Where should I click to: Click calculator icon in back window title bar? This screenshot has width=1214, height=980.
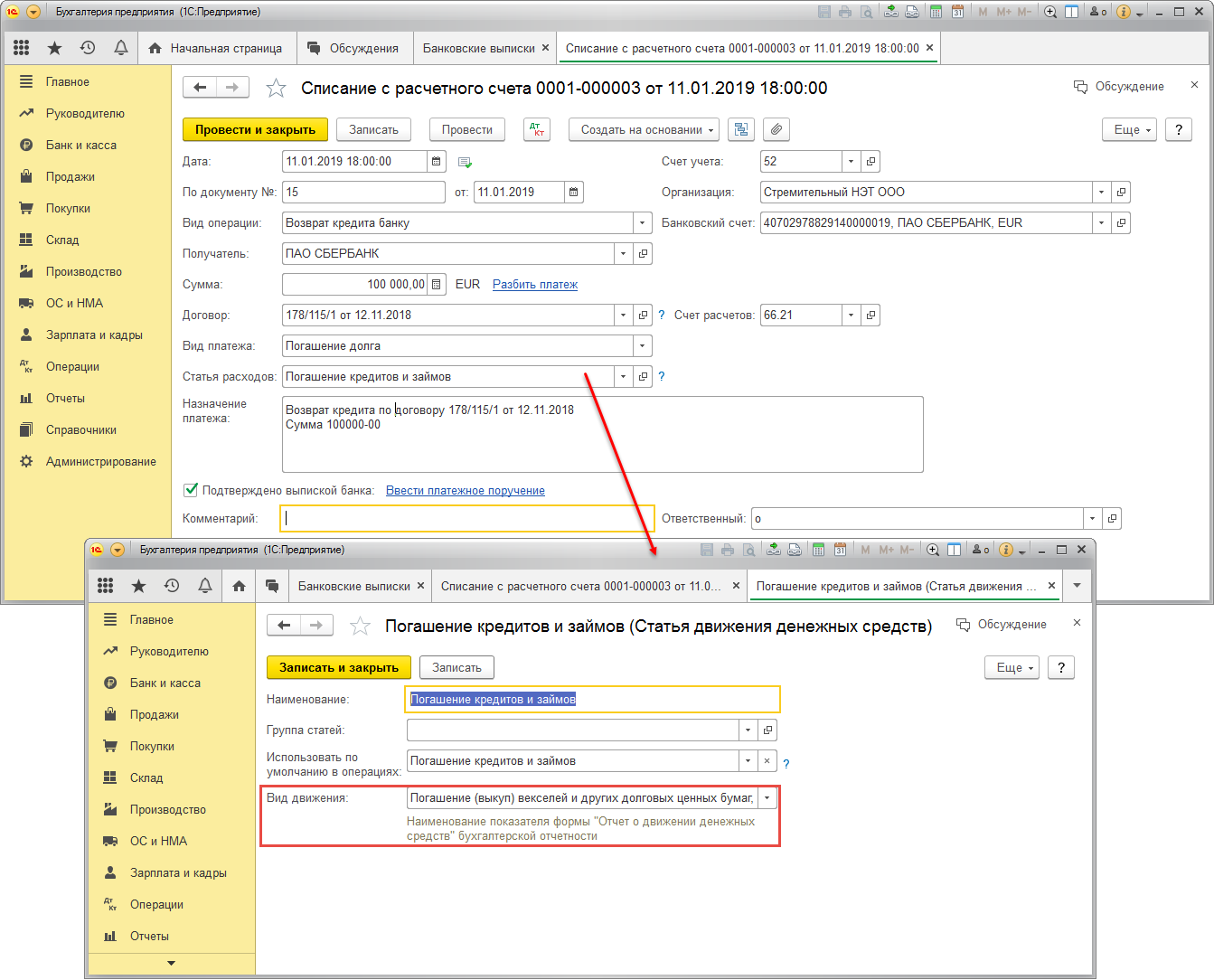click(x=936, y=12)
